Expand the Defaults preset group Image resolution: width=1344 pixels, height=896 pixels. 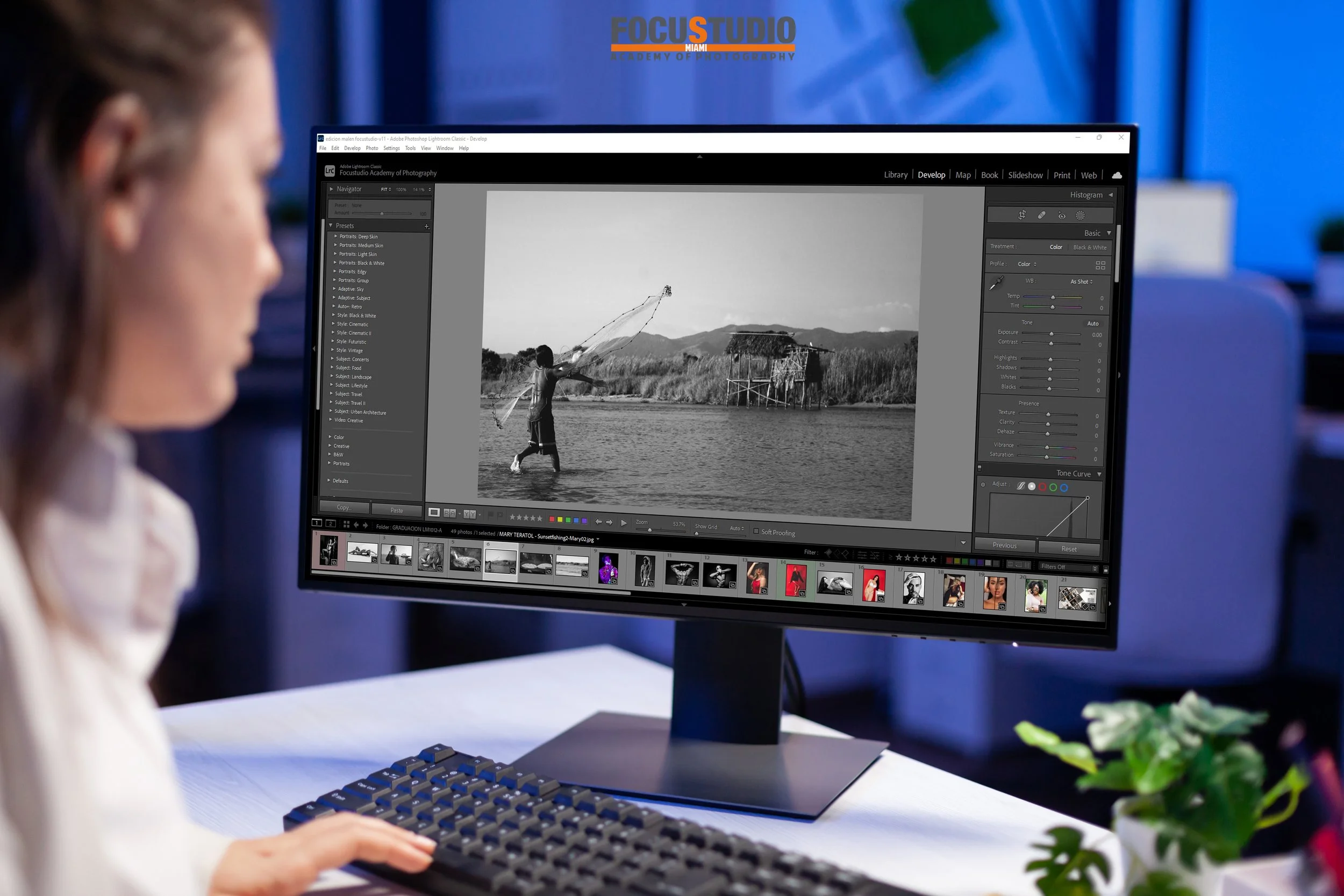pyautogui.click(x=329, y=481)
